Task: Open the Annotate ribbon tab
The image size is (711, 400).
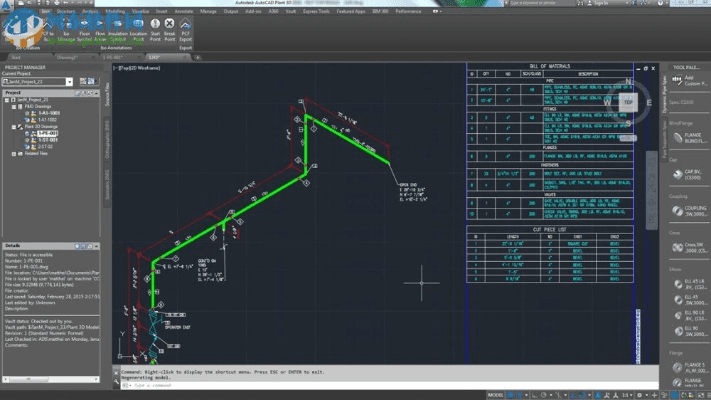Action: [x=184, y=10]
